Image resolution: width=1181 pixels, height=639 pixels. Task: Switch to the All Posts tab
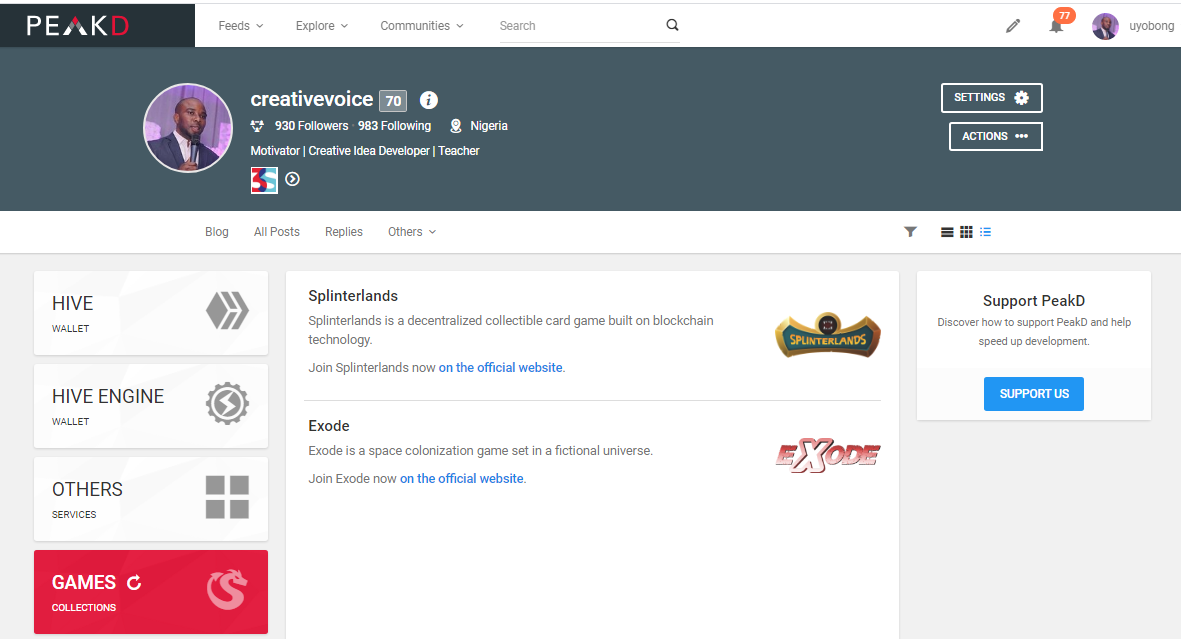point(276,232)
